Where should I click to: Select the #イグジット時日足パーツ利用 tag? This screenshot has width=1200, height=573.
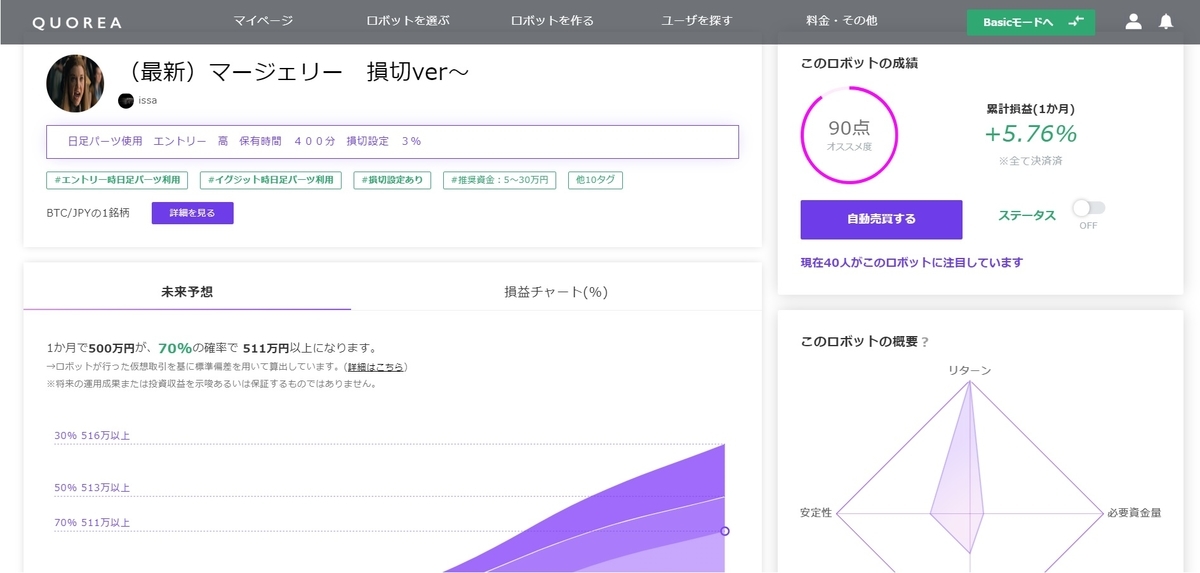[x=271, y=180]
